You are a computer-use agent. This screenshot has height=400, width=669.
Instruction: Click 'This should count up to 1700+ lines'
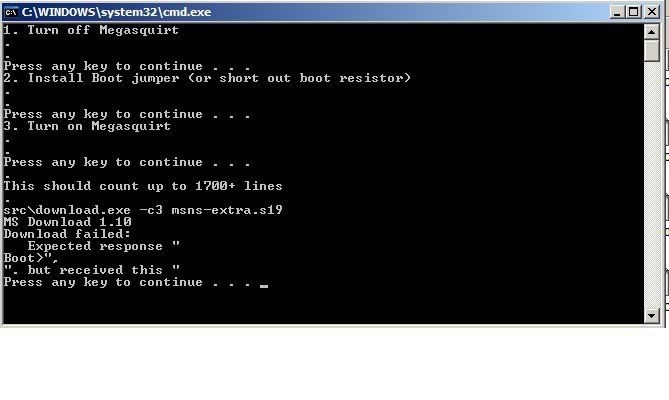pyautogui.click(x=143, y=186)
